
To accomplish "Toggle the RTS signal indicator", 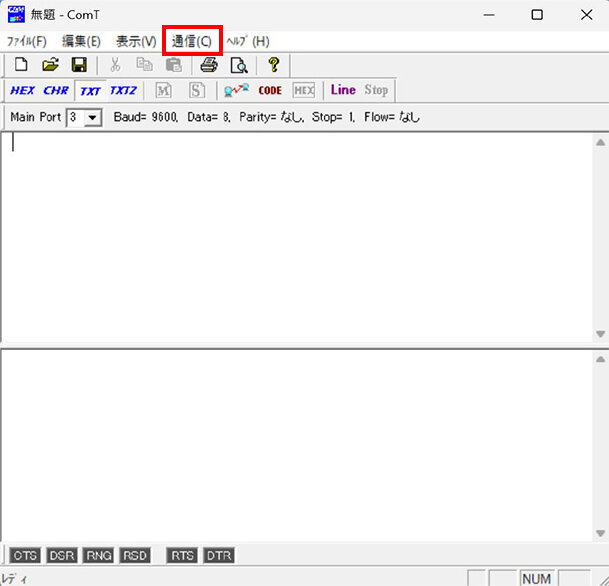I will coord(182,555).
